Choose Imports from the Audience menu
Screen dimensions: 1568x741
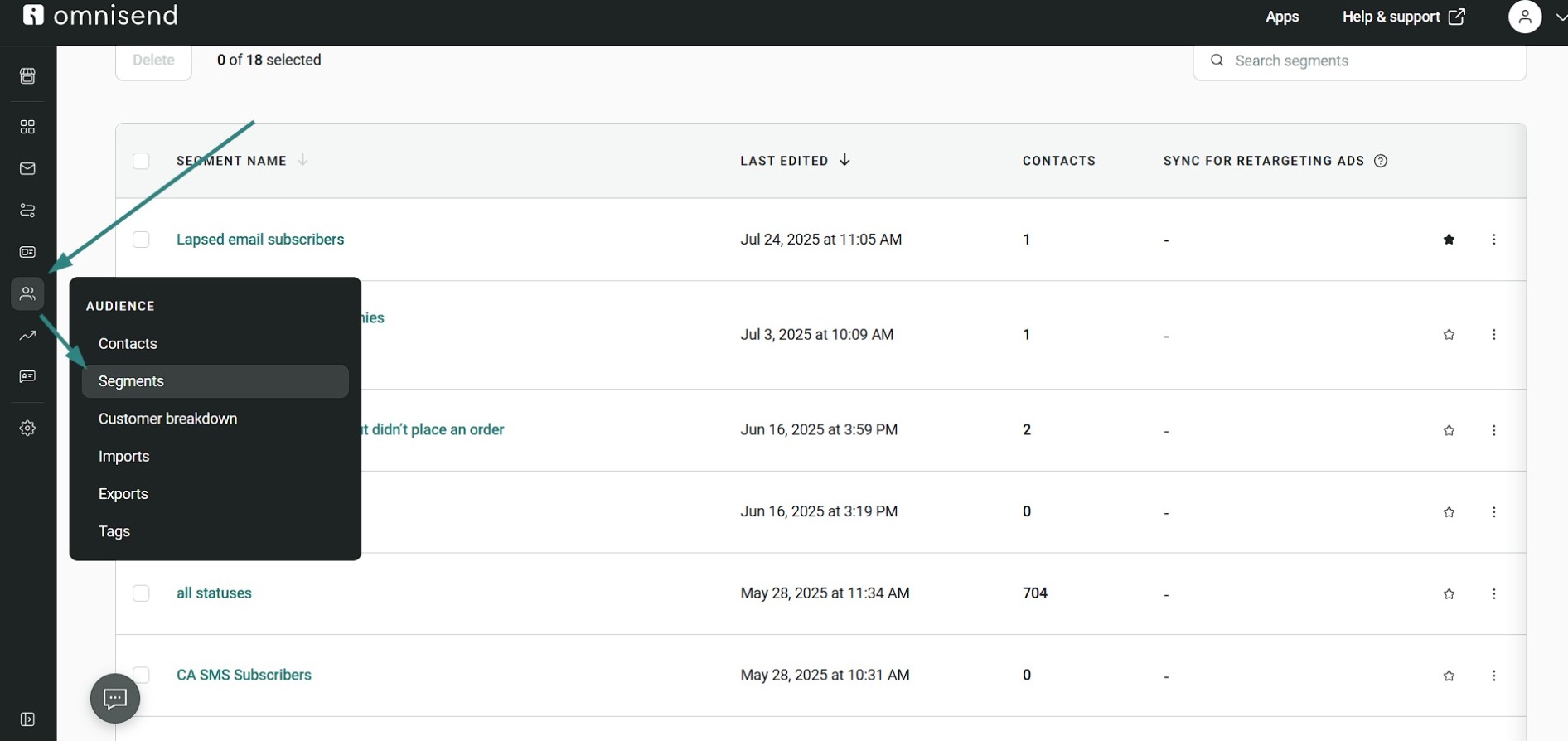(123, 456)
